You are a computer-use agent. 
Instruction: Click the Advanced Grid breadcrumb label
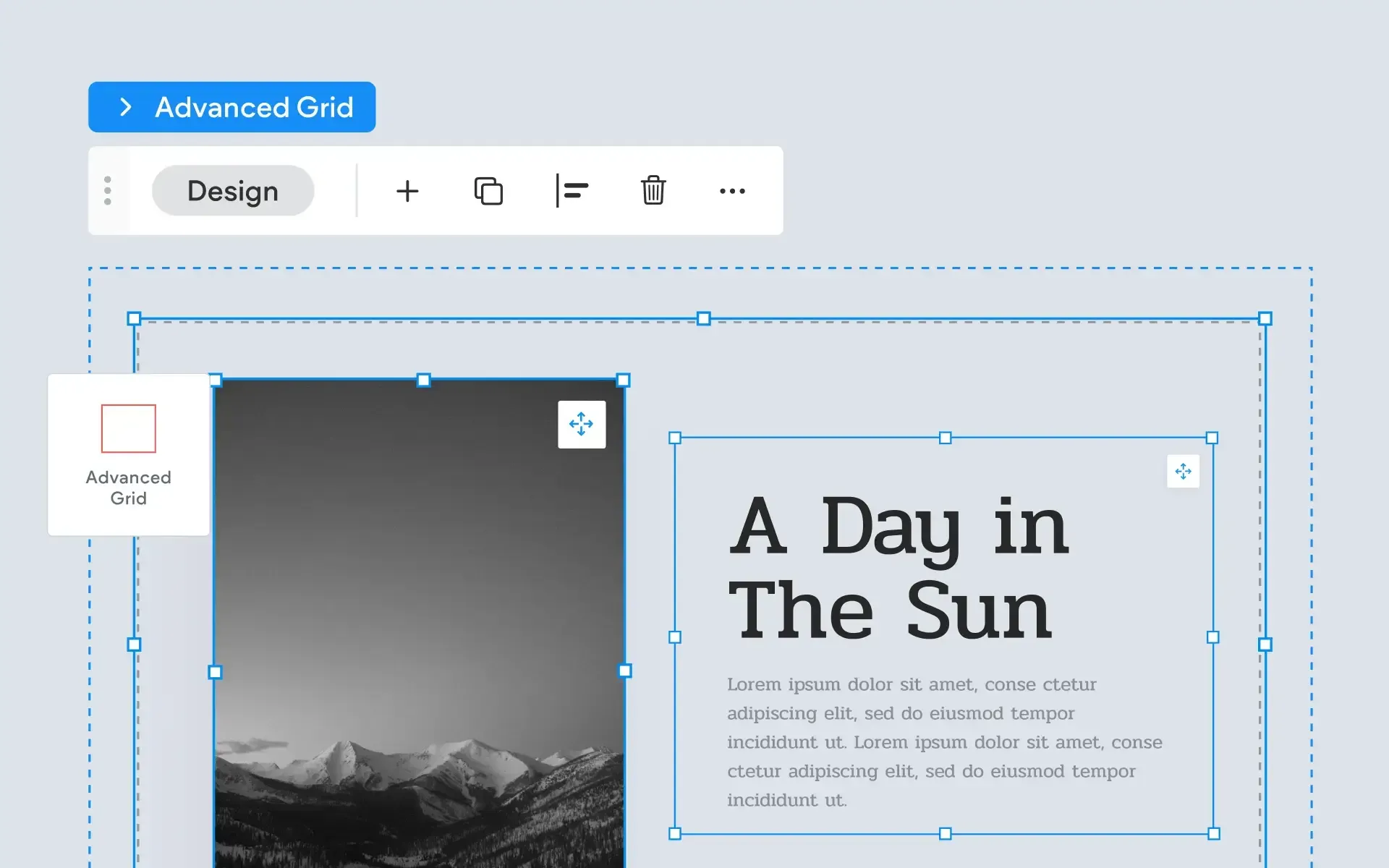pyautogui.click(x=254, y=107)
